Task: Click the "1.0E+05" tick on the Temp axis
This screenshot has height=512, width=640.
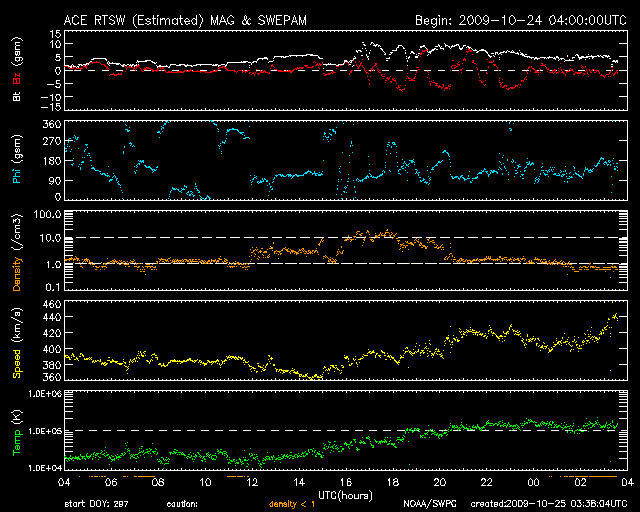Action: click(x=45, y=431)
